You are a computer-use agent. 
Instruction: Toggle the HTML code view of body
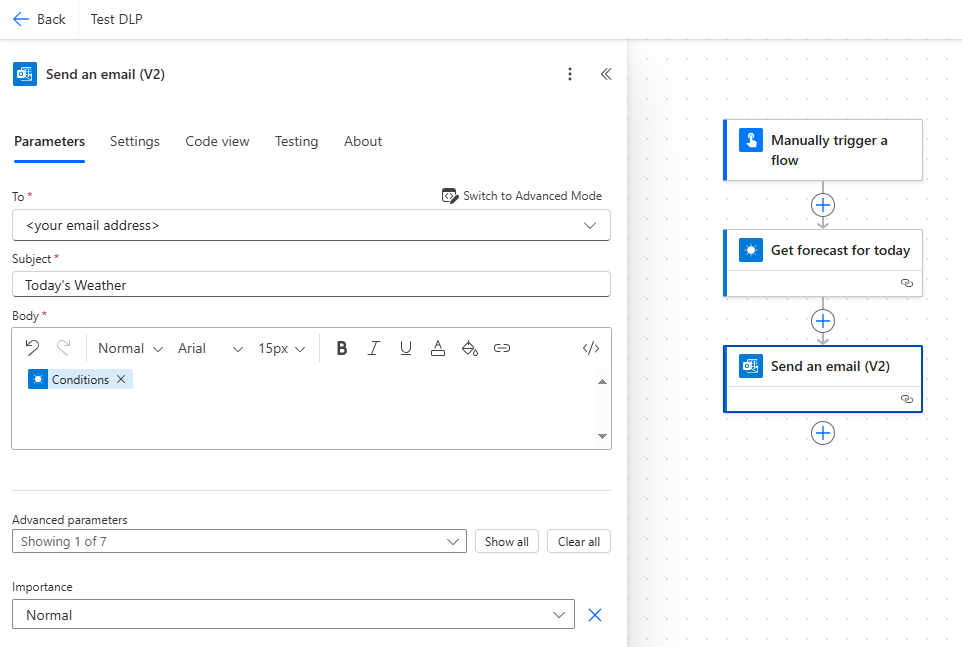point(591,348)
